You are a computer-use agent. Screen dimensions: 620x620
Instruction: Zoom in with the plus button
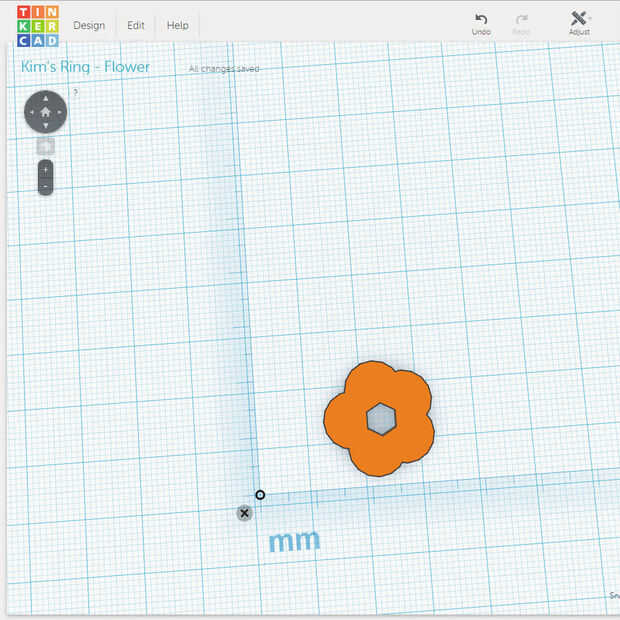[x=45, y=170]
